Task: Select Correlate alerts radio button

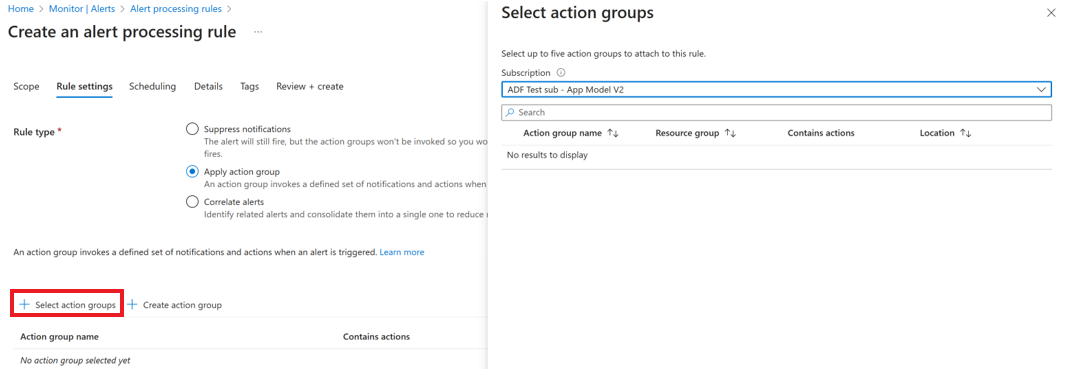Action: pyautogui.click(x=193, y=202)
